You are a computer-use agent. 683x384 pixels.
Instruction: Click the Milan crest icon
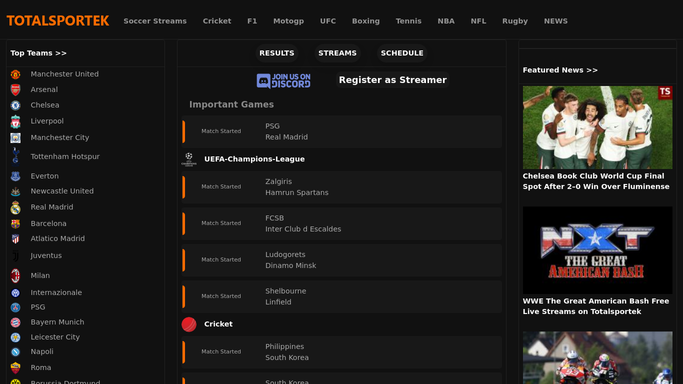pos(15,276)
